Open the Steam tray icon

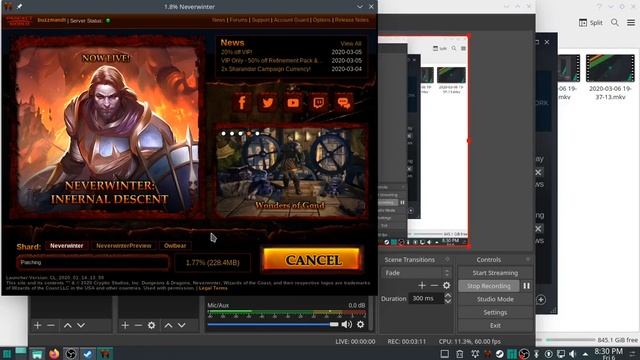coord(500,354)
